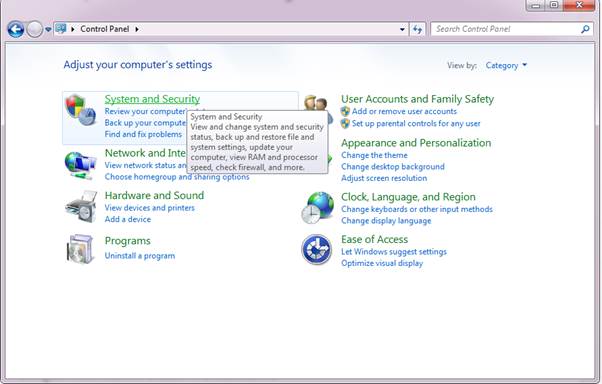Open Clock, Language, and Region category
This screenshot has width=602, height=384.
pyautogui.click(x=408, y=197)
